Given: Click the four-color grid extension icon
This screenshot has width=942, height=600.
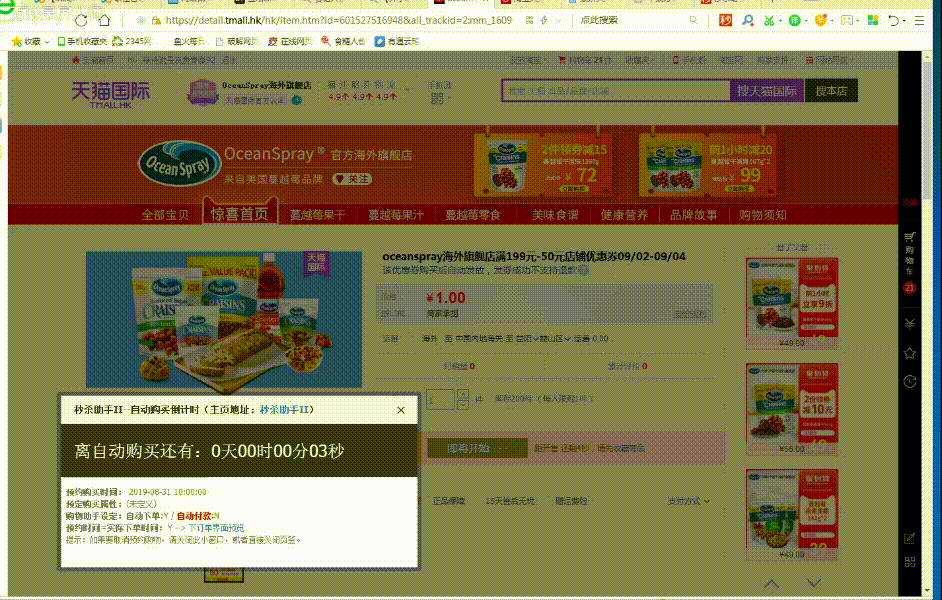Looking at the screenshot, I should tap(873, 20).
